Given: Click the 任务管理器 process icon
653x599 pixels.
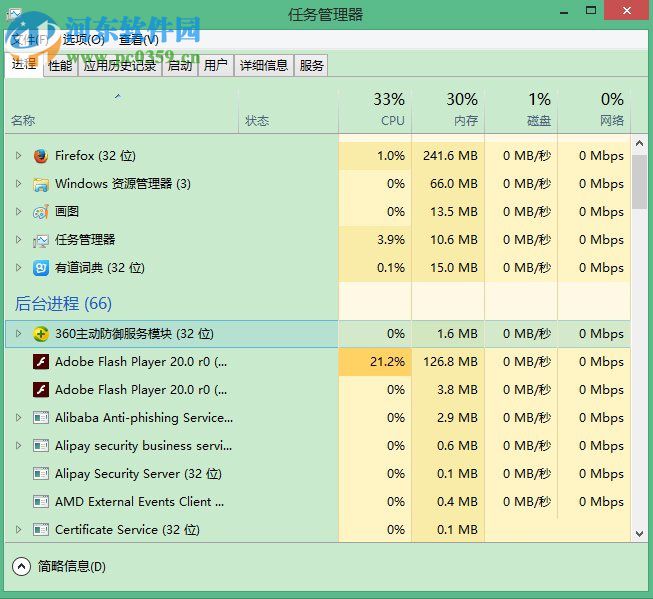Looking at the screenshot, I should (x=41, y=240).
